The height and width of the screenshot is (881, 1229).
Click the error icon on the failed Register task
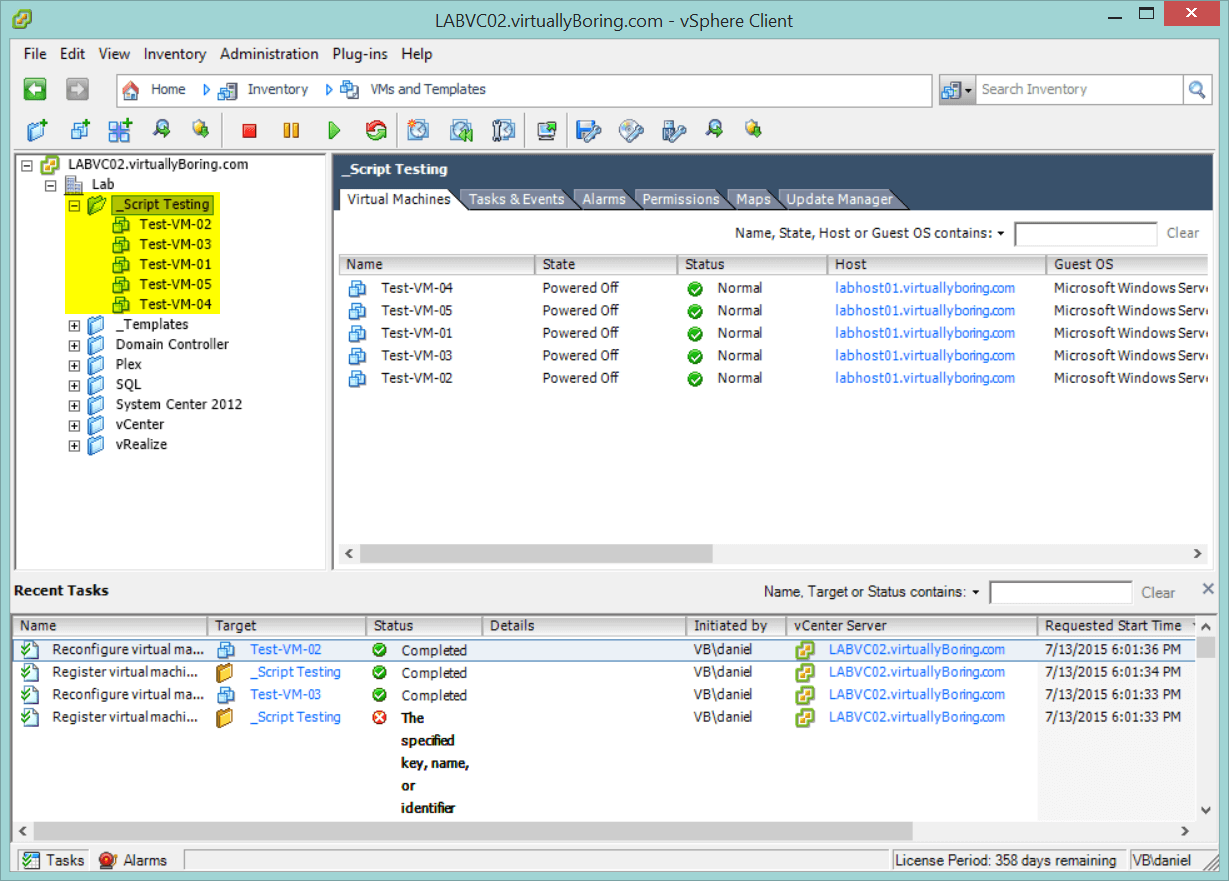(379, 717)
